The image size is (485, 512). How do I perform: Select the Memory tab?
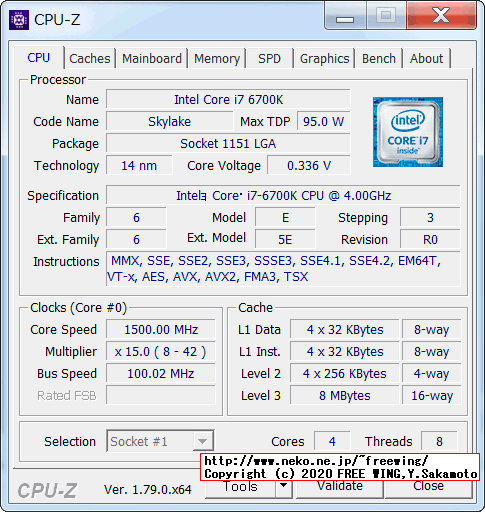(217, 58)
